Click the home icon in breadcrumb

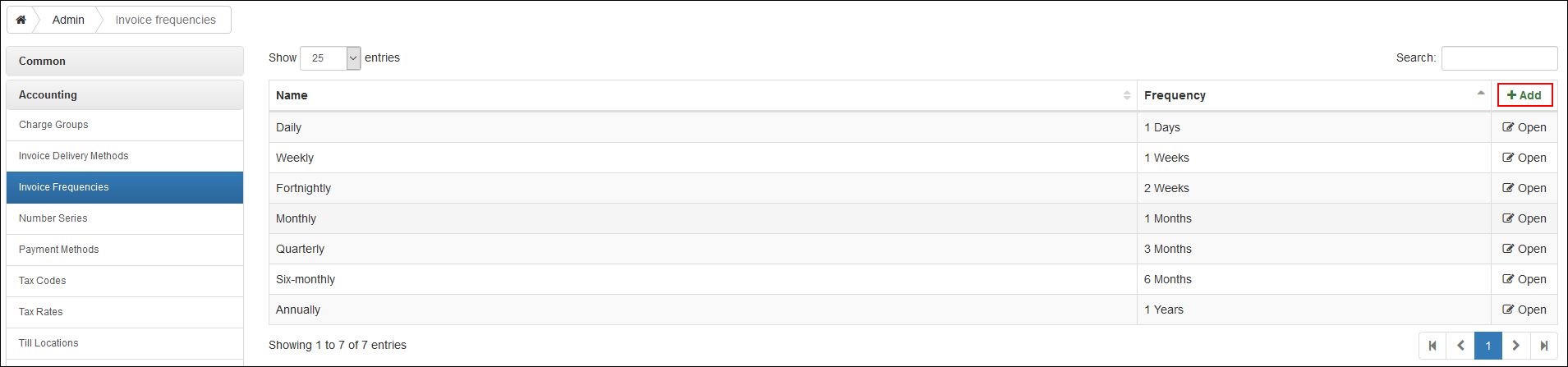(21, 20)
